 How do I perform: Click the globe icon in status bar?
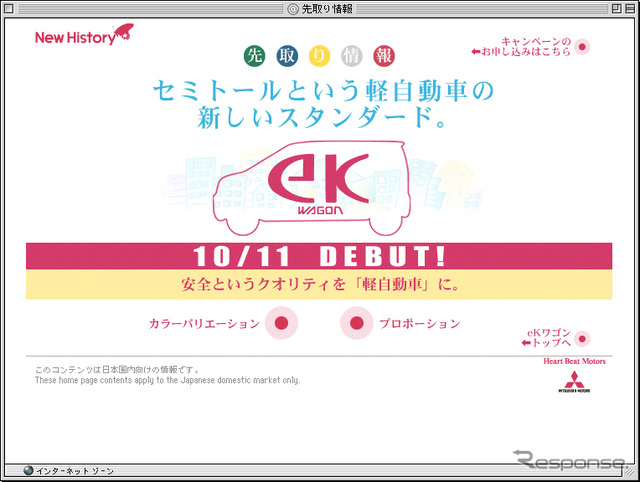(x=28, y=471)
